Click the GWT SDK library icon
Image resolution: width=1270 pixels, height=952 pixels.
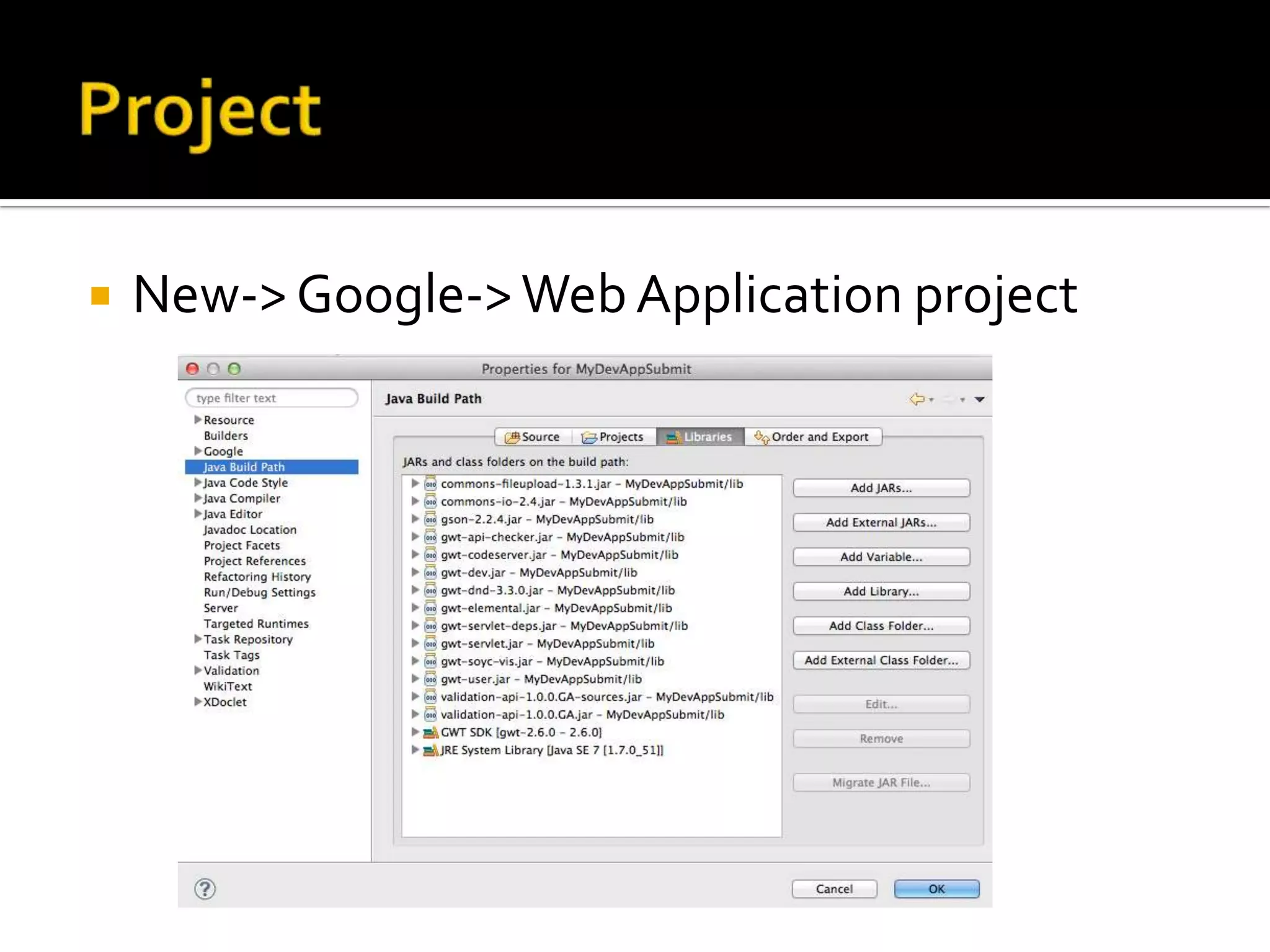tap(431, 733)
